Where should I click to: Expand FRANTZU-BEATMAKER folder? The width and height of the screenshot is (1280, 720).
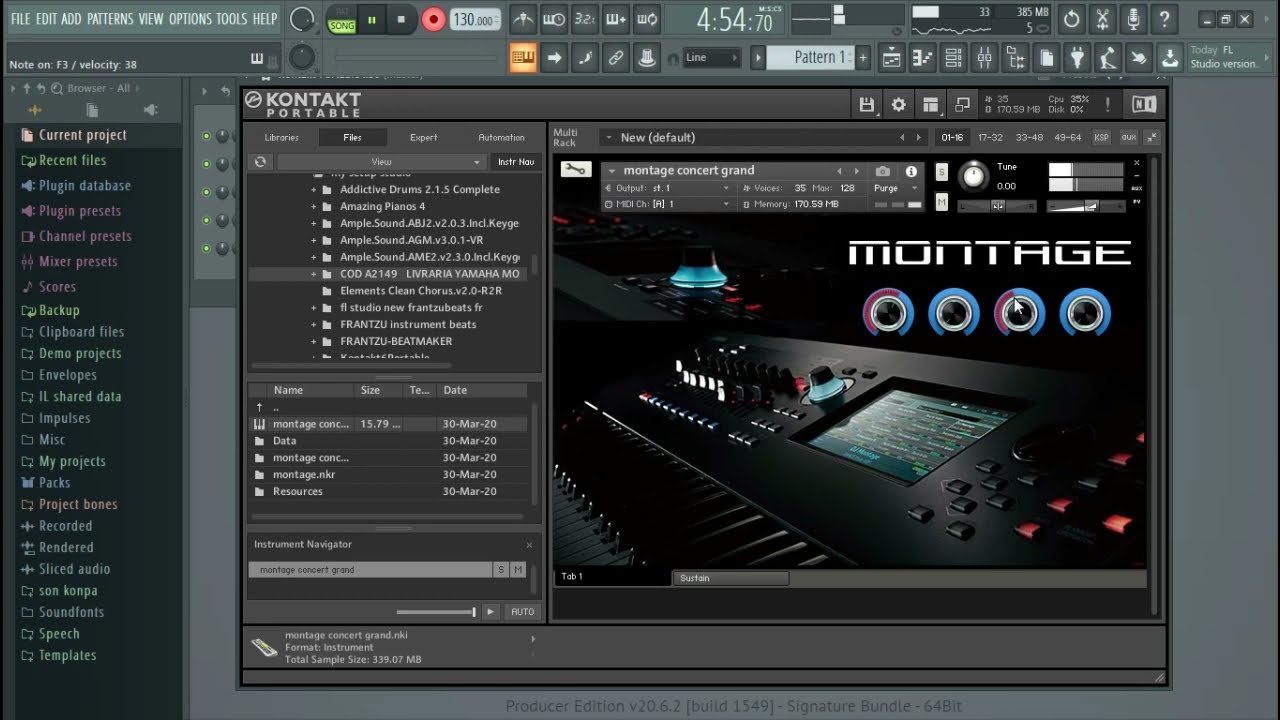tap(313, 341)
